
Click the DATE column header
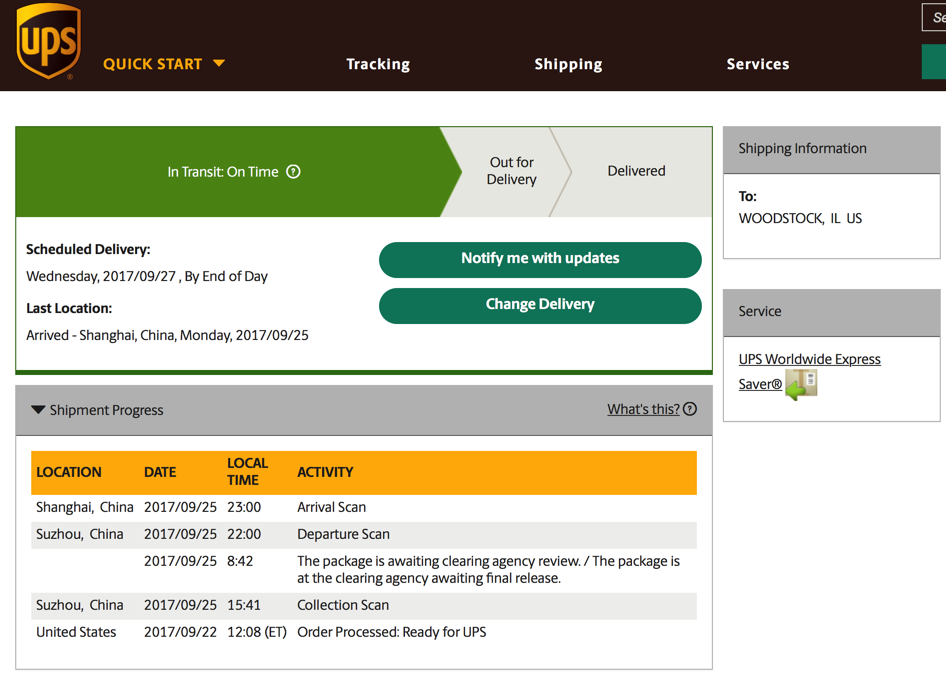[x=160, y=472]
